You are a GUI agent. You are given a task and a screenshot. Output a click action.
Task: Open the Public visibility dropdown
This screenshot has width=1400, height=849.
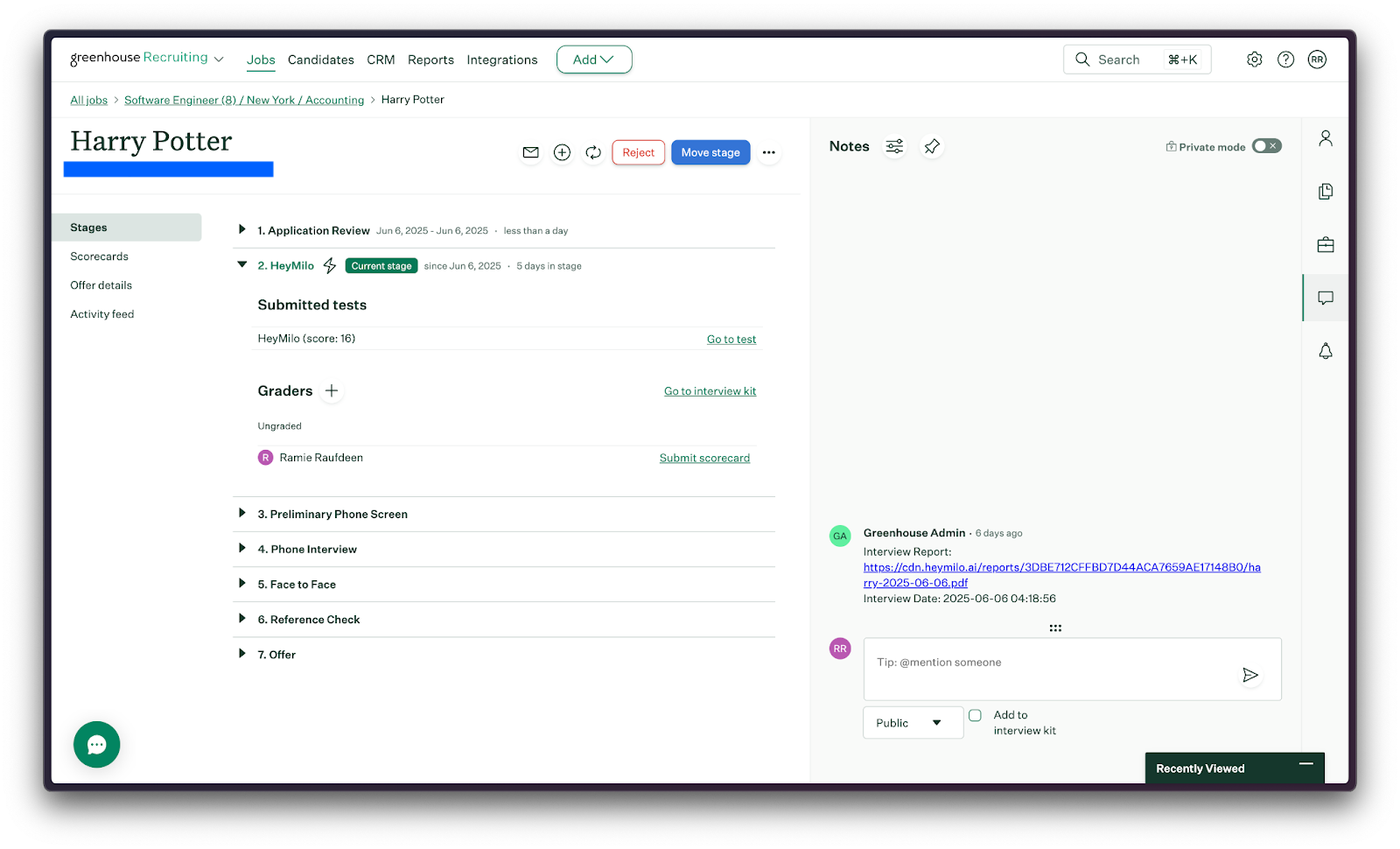coord(912,723)
